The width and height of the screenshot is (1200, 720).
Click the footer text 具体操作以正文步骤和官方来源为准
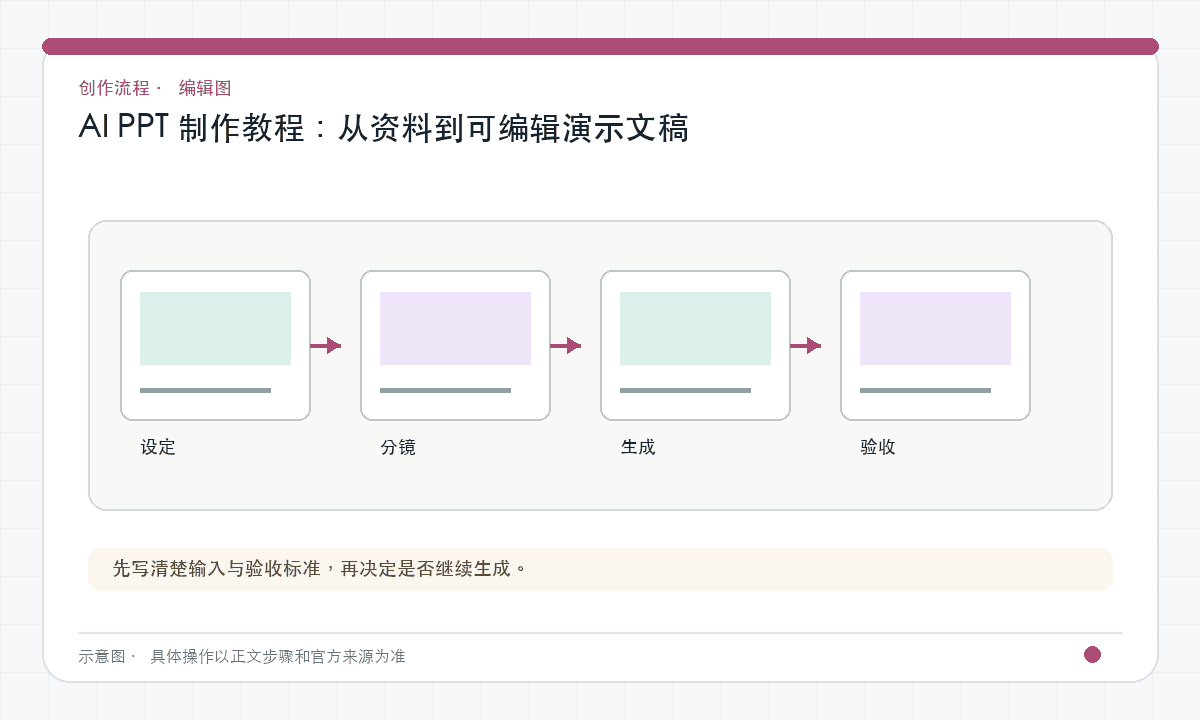[x=278, y=657]
